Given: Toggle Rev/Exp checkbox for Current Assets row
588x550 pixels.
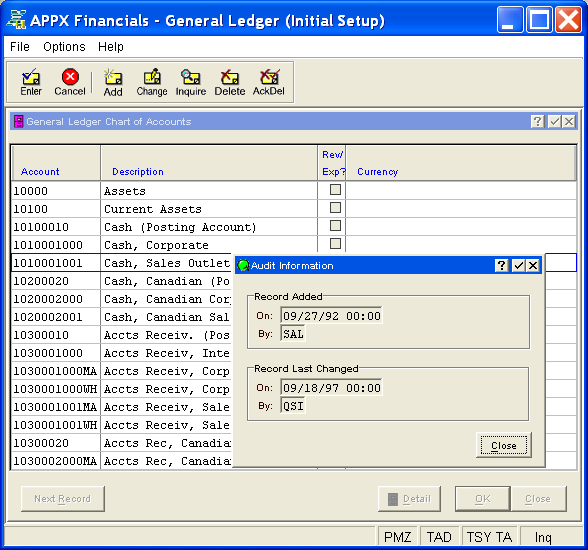Looking at the screenshot, I should point(335,208).
